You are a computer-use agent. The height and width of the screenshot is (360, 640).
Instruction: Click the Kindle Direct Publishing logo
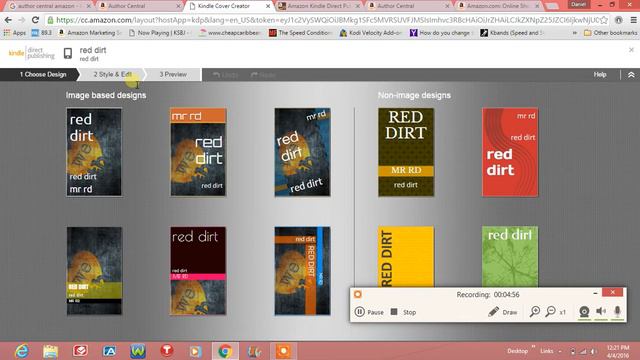[x=31, y=53]
